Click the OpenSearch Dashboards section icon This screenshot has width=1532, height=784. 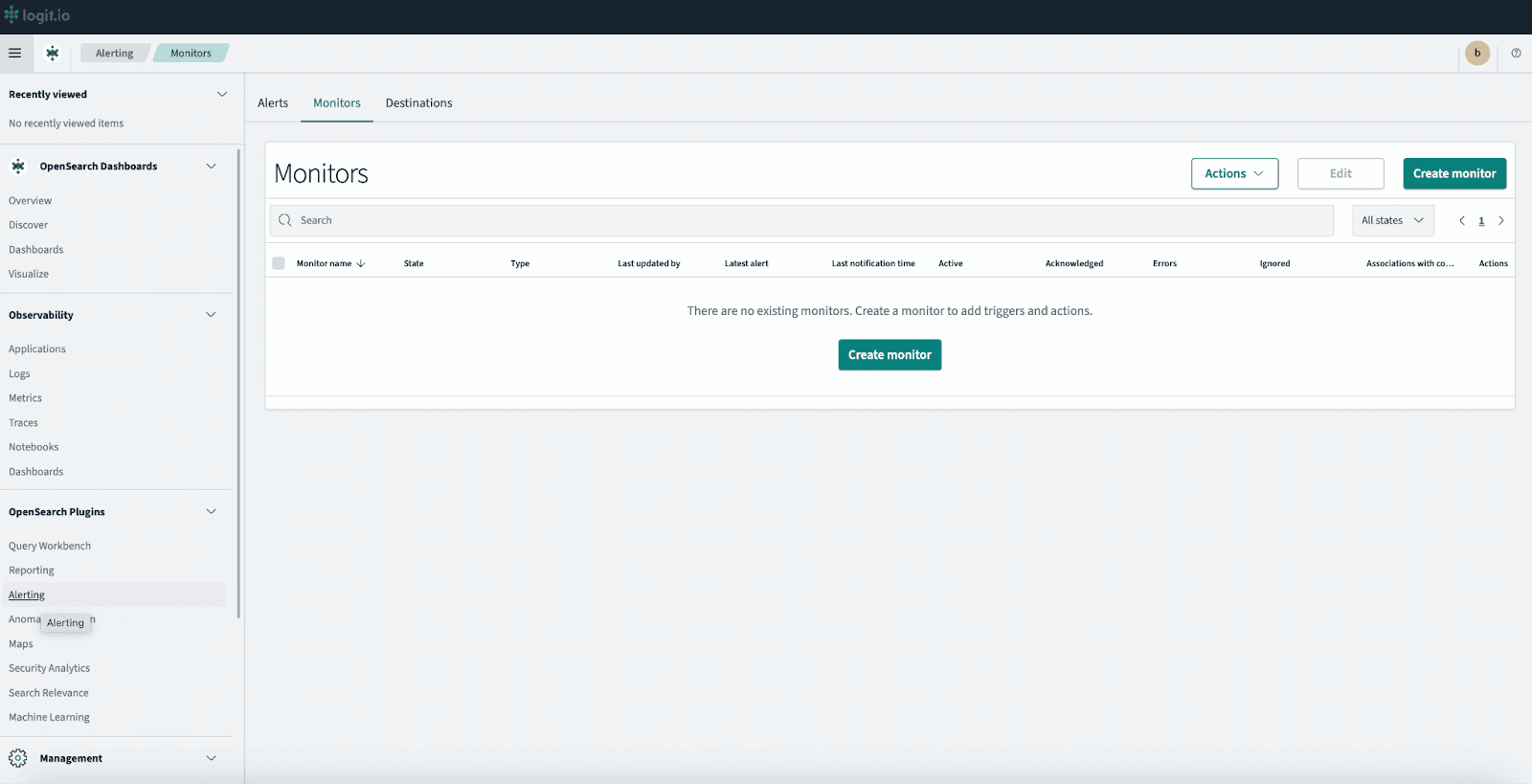(18, 167)
